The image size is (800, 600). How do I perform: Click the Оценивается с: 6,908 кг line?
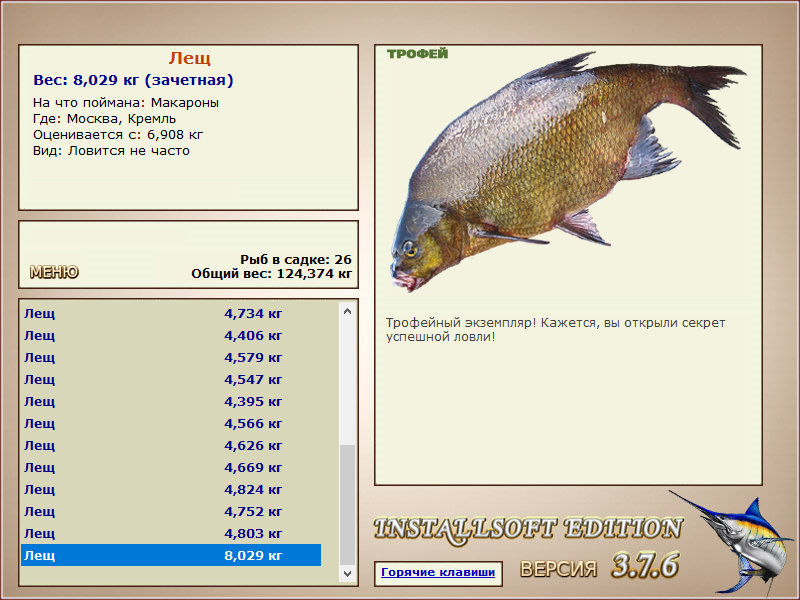pyautogui.click(x=118, y=135)
